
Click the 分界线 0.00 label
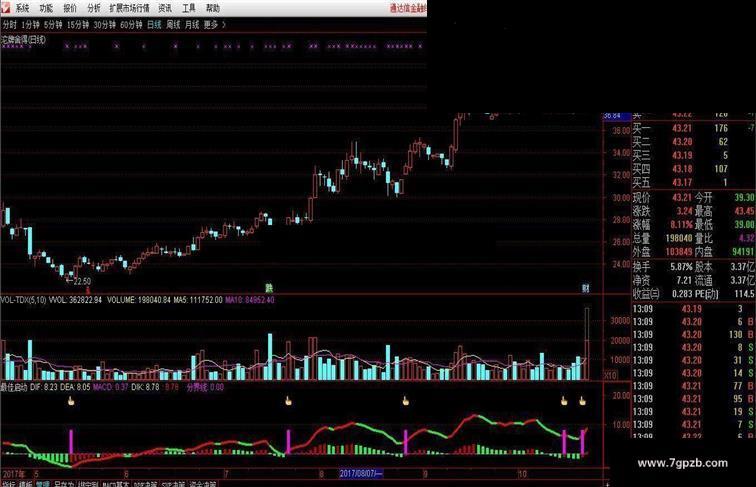pyautogui.click(x=205, y=387)
